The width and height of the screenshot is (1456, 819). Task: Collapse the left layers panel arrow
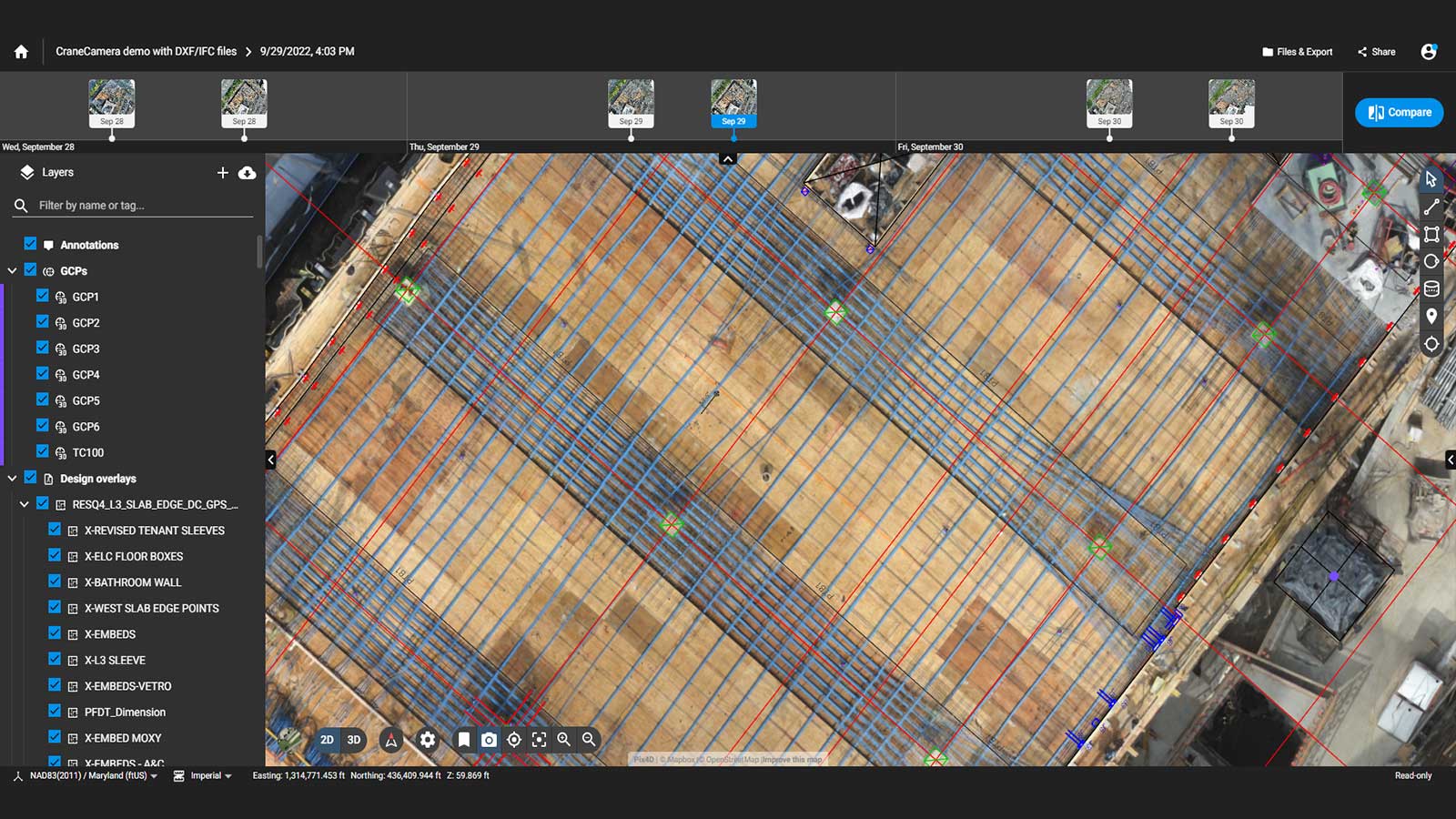(270, 460)
